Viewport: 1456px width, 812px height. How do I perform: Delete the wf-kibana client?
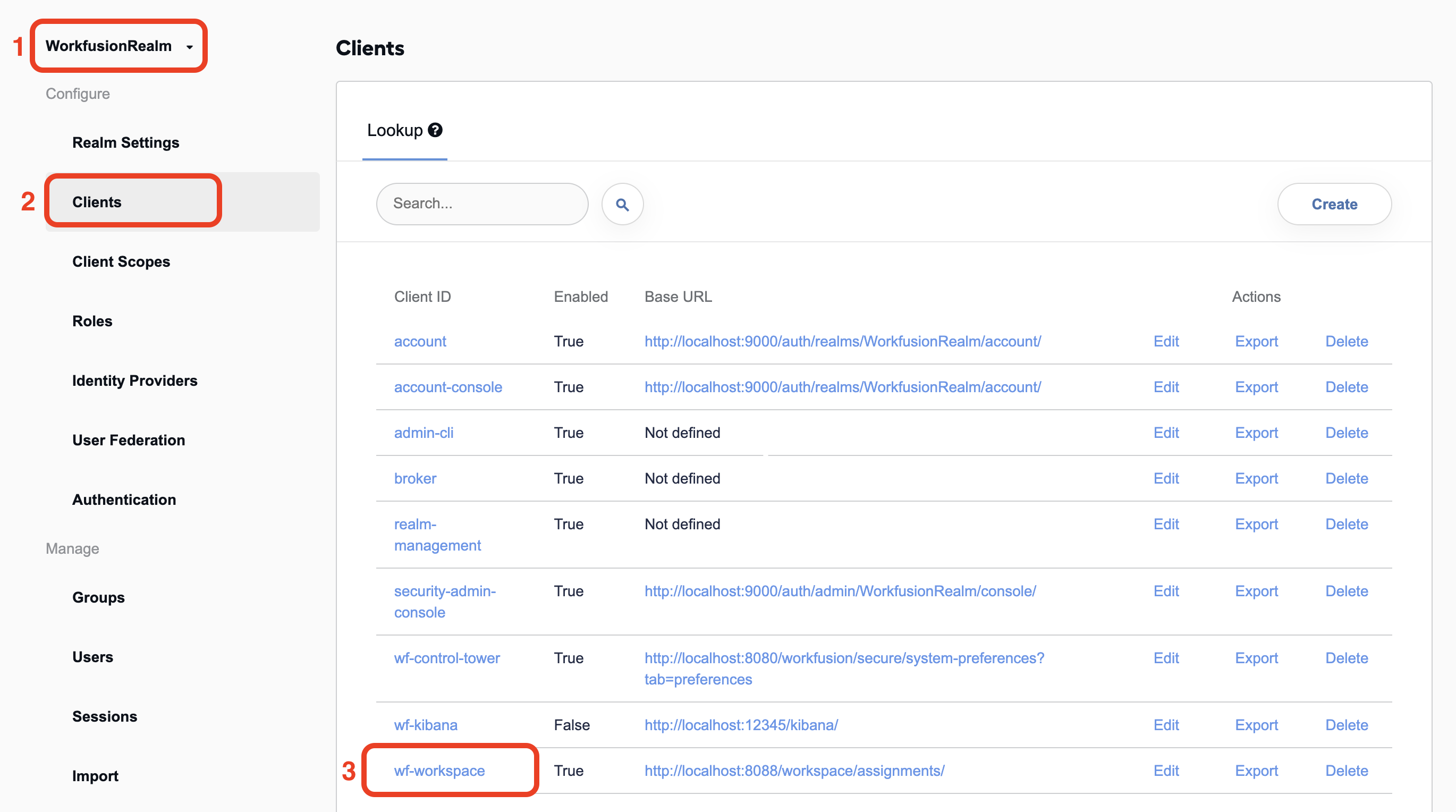point(1347,725)
